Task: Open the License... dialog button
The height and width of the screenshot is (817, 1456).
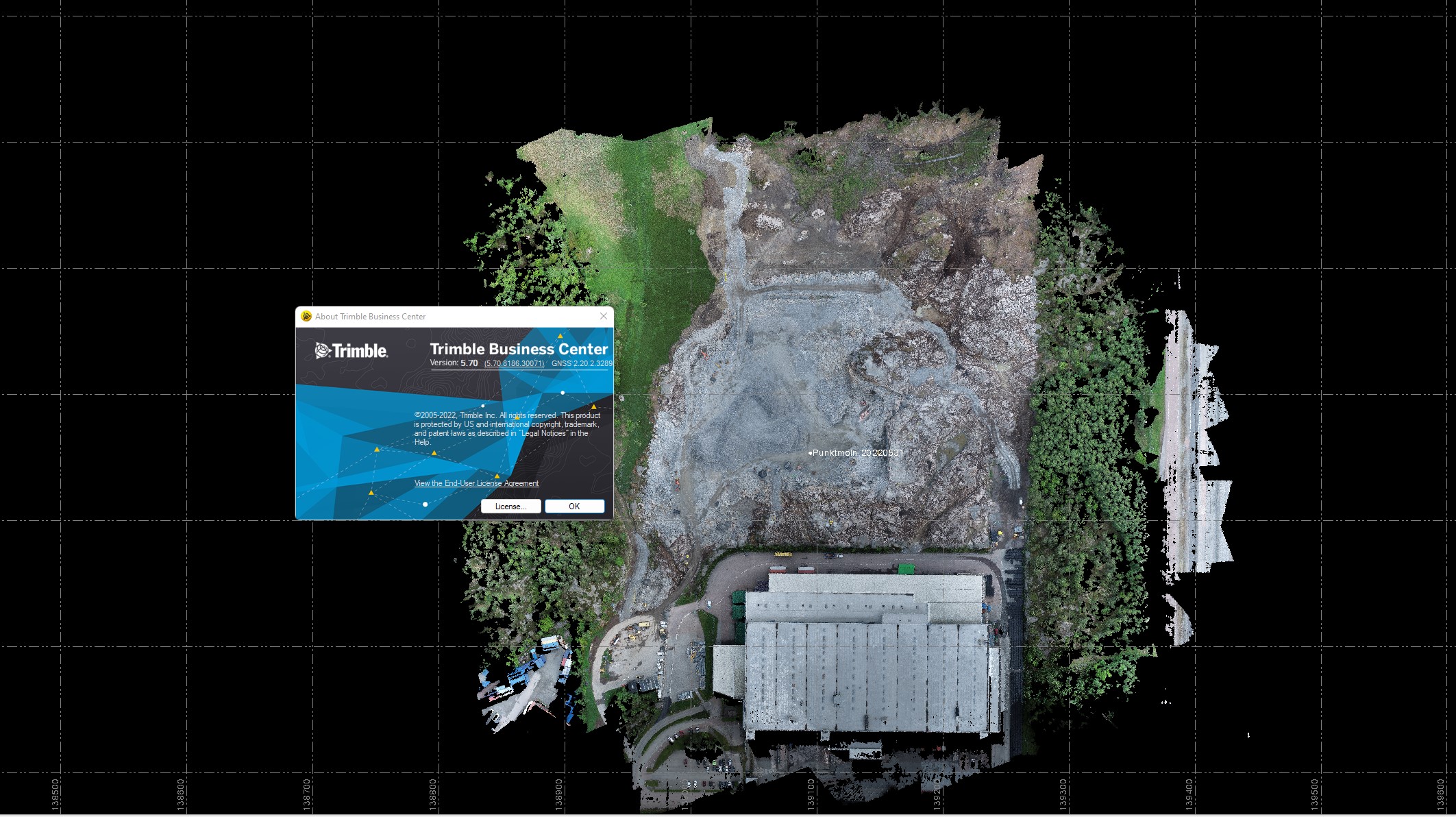Action: point(510,507)
